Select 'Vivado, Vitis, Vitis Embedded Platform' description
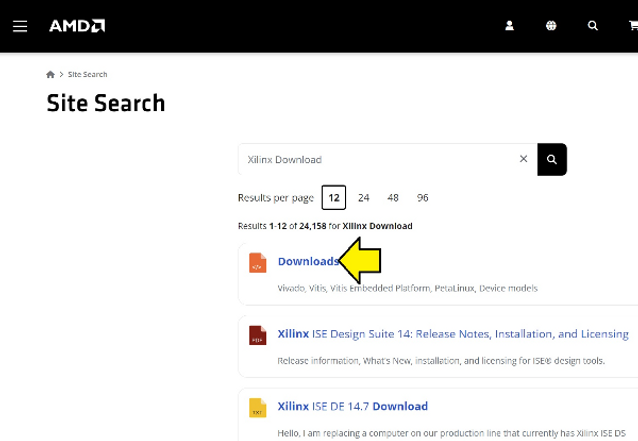The height and width of the screenshot is (441, 638). tap(407, 288)
